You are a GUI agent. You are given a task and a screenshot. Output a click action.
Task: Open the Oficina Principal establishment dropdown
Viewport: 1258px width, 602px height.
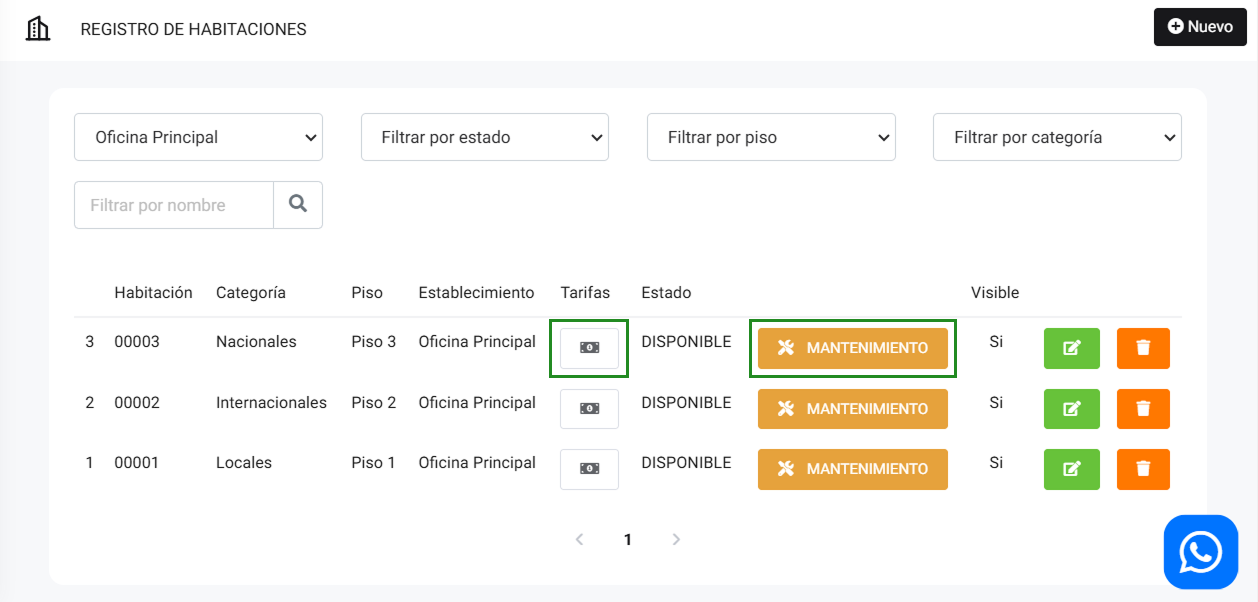pyautogui.click(x=198, y=137)
